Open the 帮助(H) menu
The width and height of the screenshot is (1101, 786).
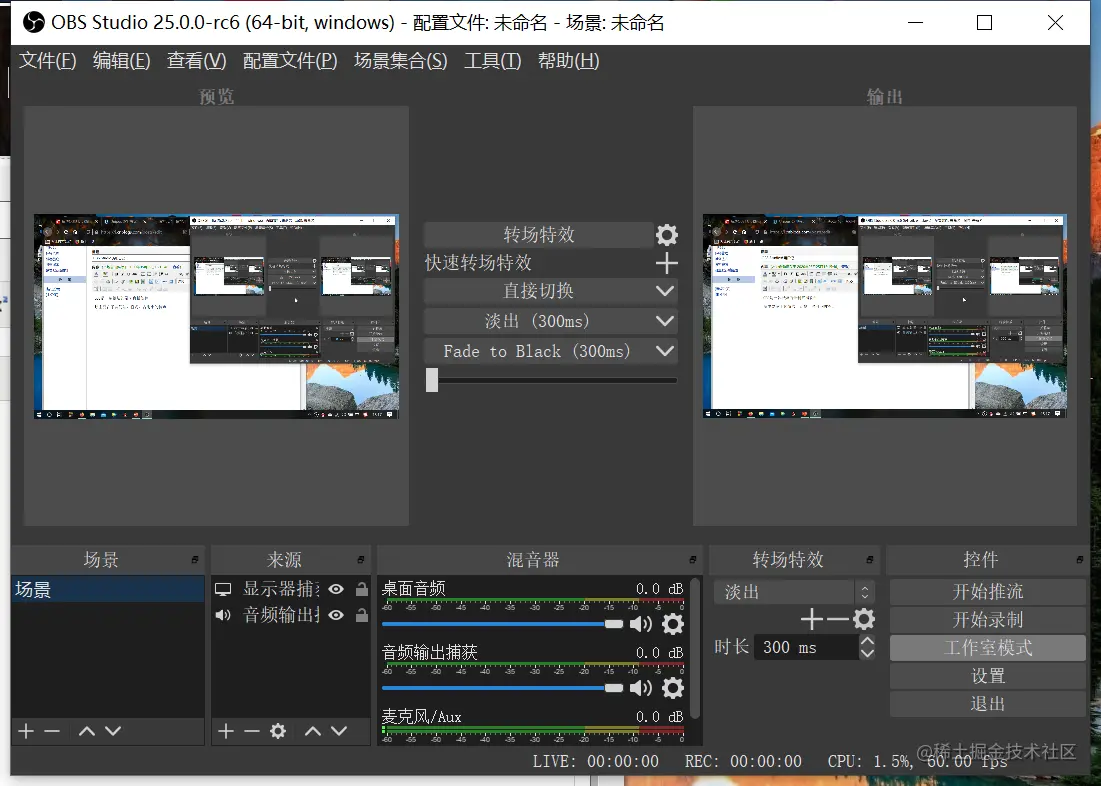(568, 60)
